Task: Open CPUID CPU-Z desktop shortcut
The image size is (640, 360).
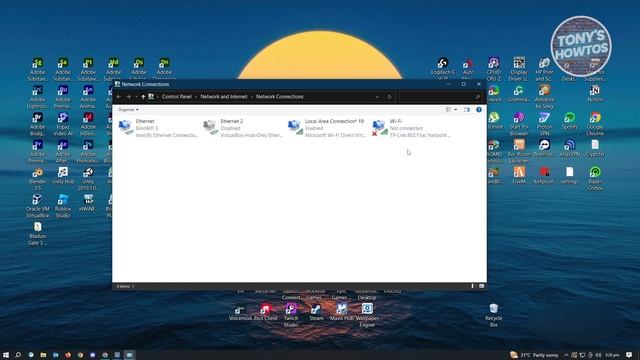Action: click(494, 69)
